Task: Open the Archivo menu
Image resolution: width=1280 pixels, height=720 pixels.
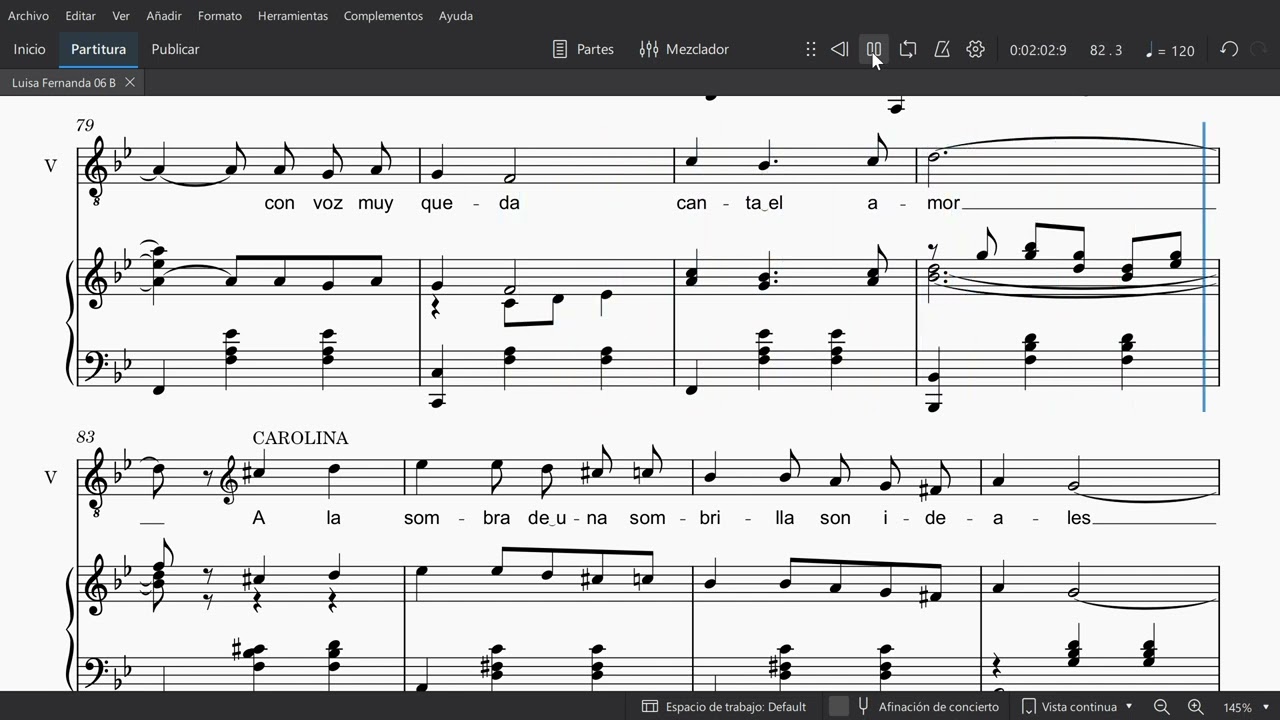Action: 28,16
